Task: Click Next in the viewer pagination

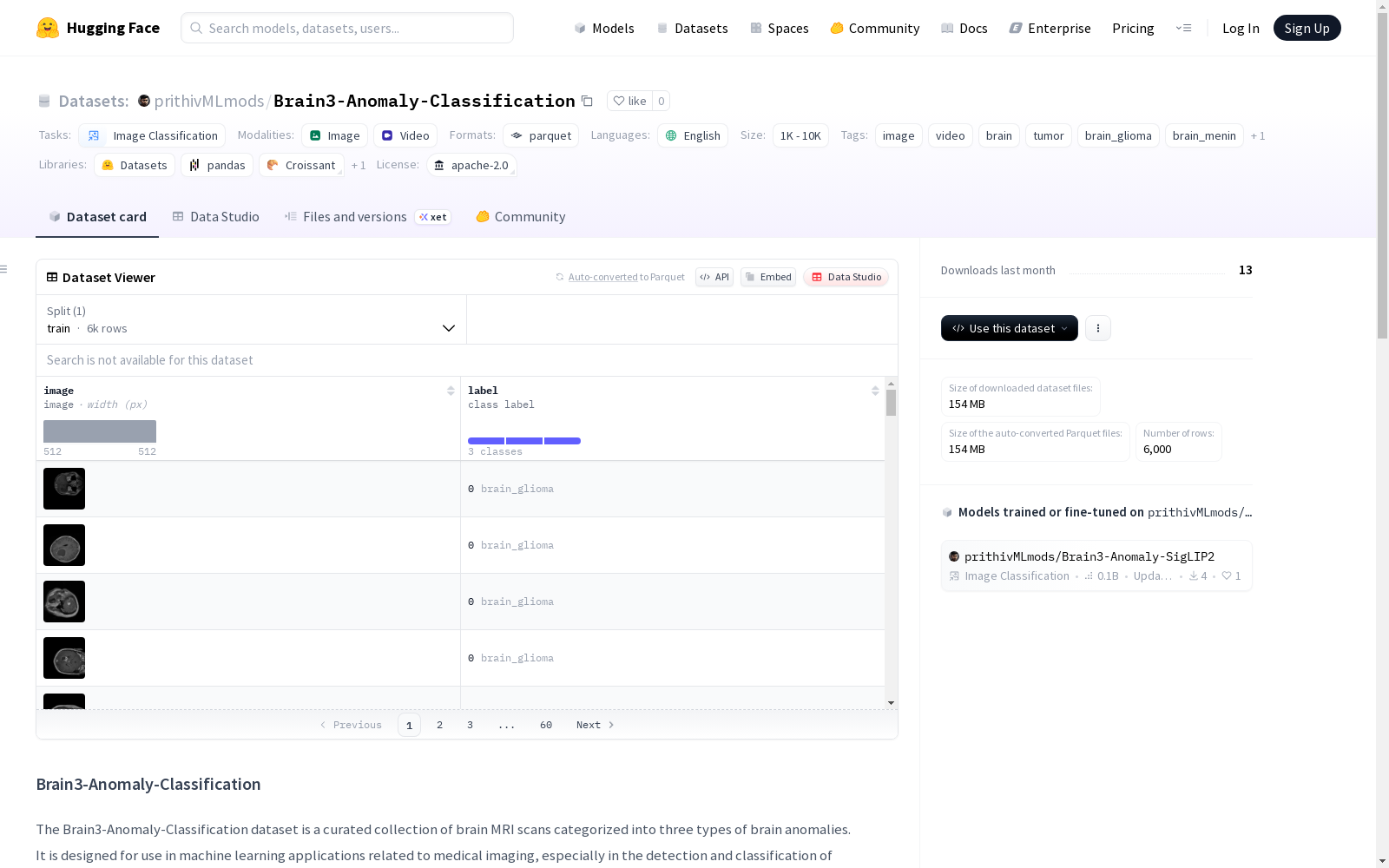Action: coord(596,725)
